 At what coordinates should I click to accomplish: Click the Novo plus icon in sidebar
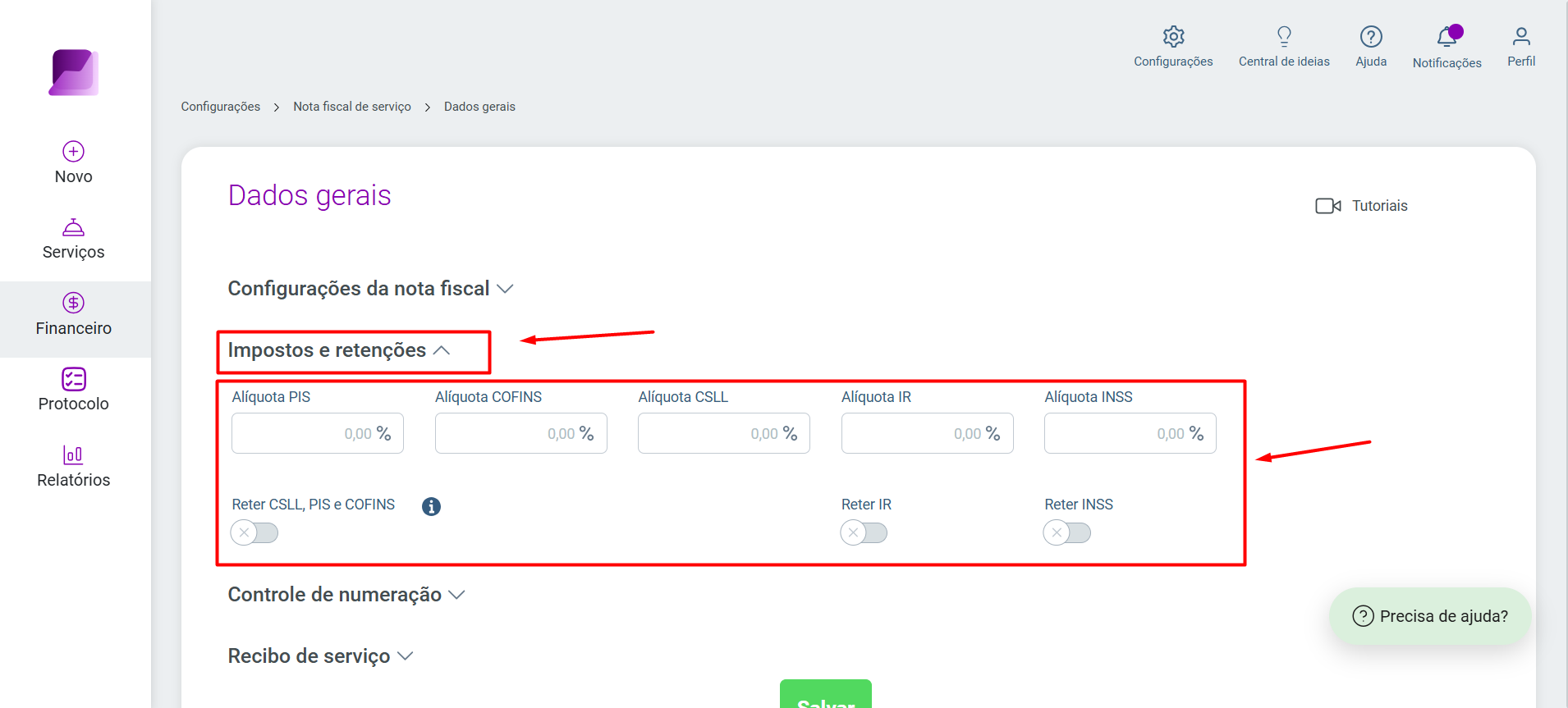coord(74,151)
